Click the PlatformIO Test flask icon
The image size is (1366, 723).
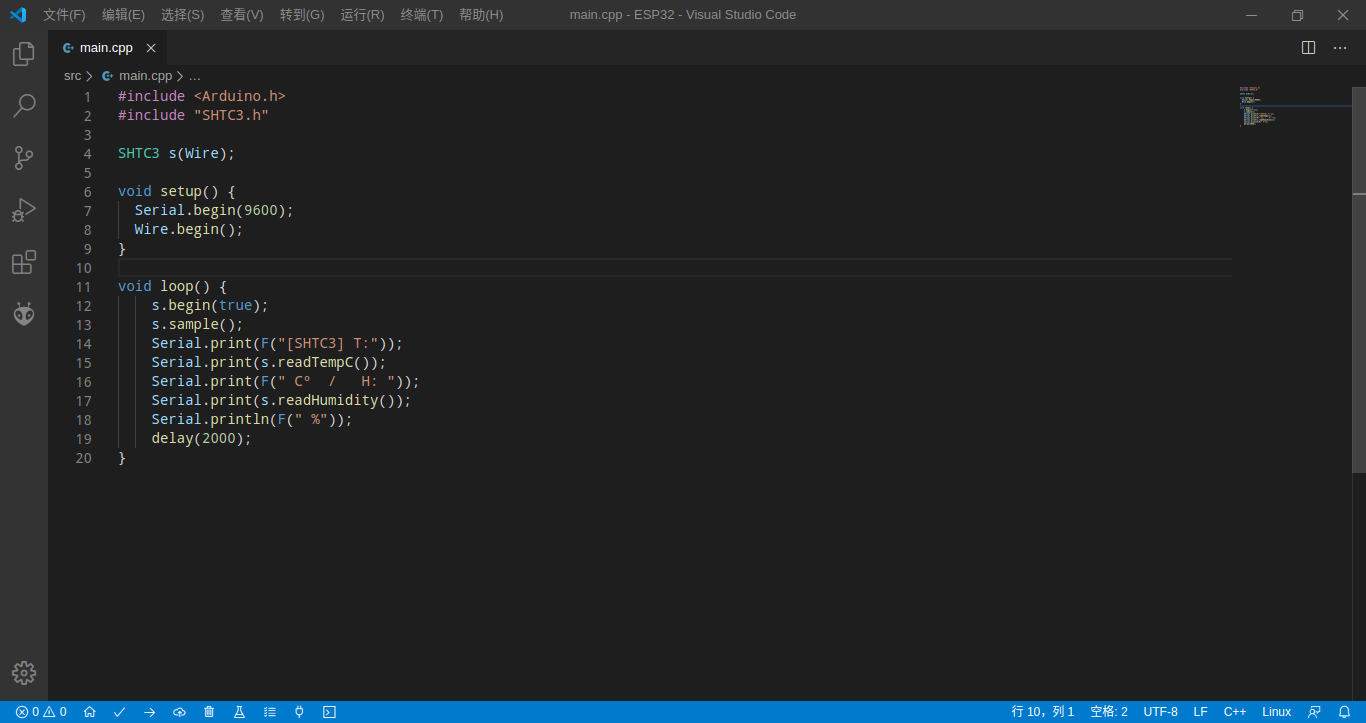(239, 712)
